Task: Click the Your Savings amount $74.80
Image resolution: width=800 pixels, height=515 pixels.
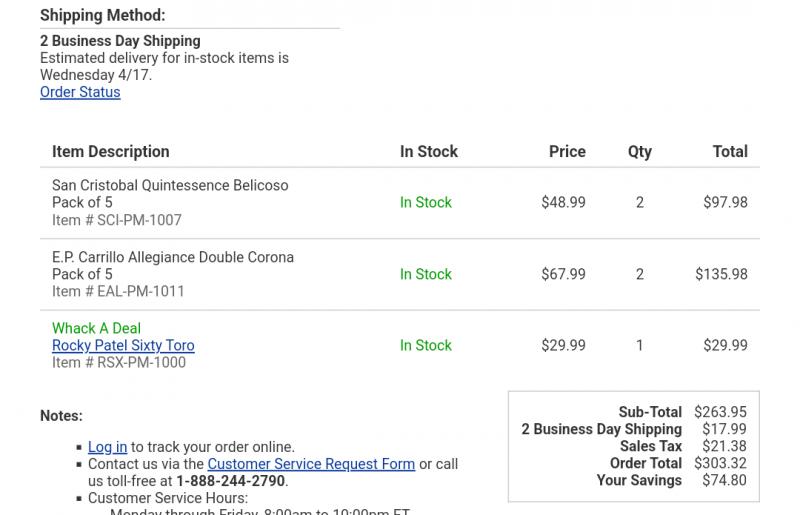Action: pos(724,480)
